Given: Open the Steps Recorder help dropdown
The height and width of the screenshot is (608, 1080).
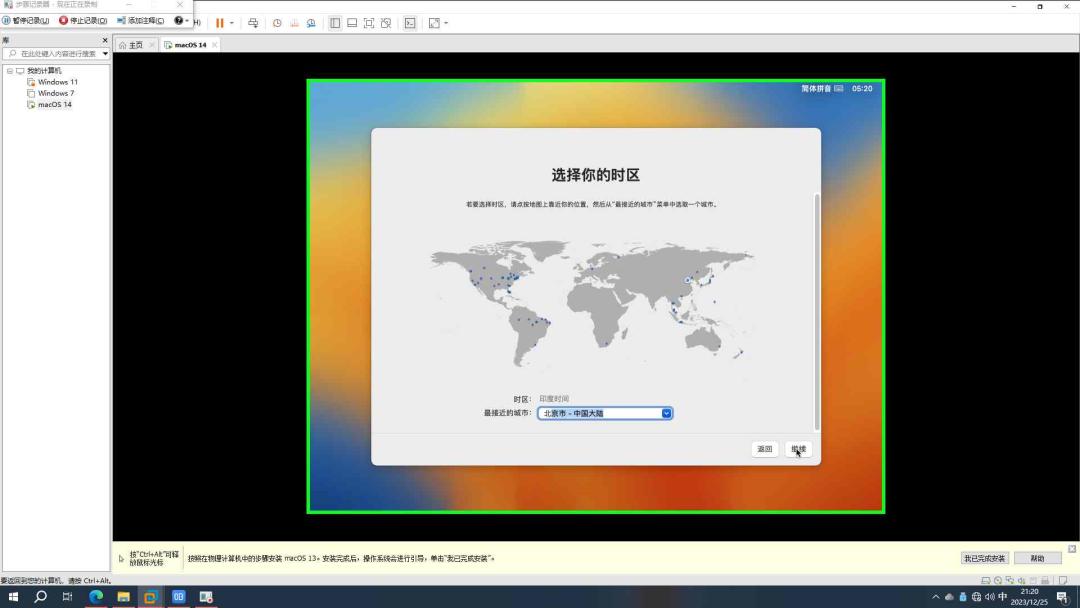Looking at the screenshot, I should tap(186, 20).
